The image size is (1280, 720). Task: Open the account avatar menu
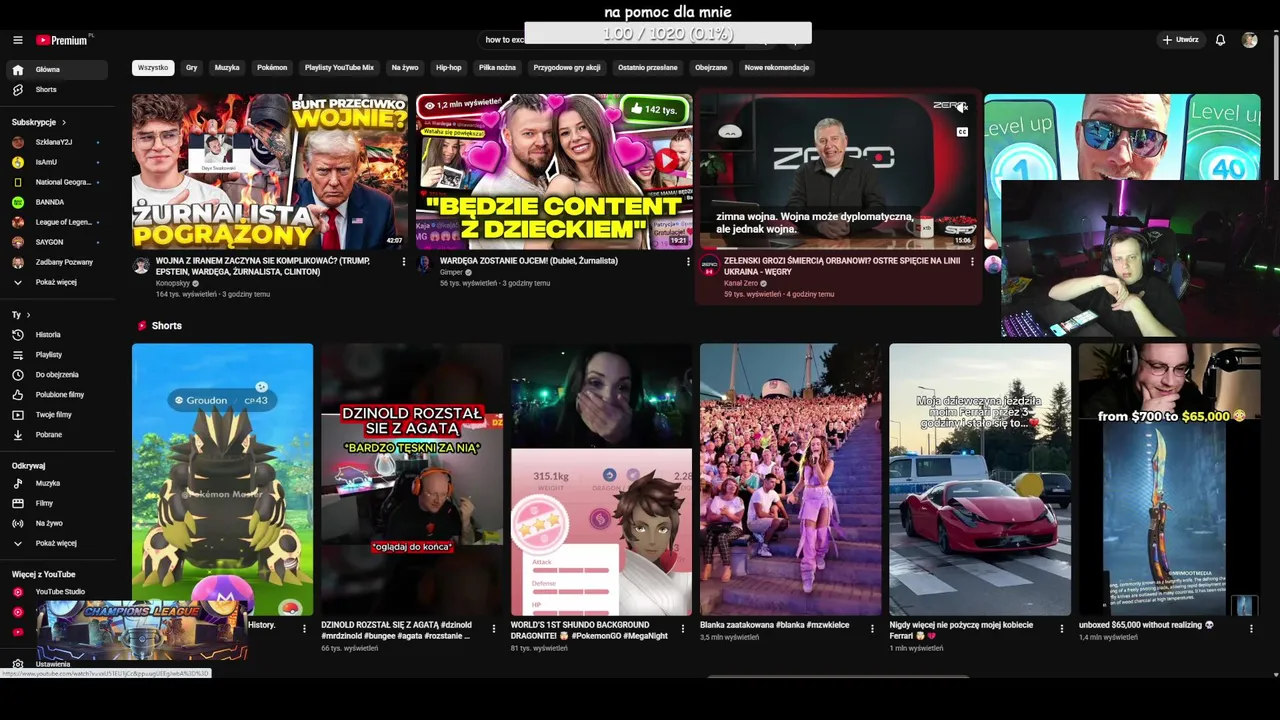tap(1249, 40)
